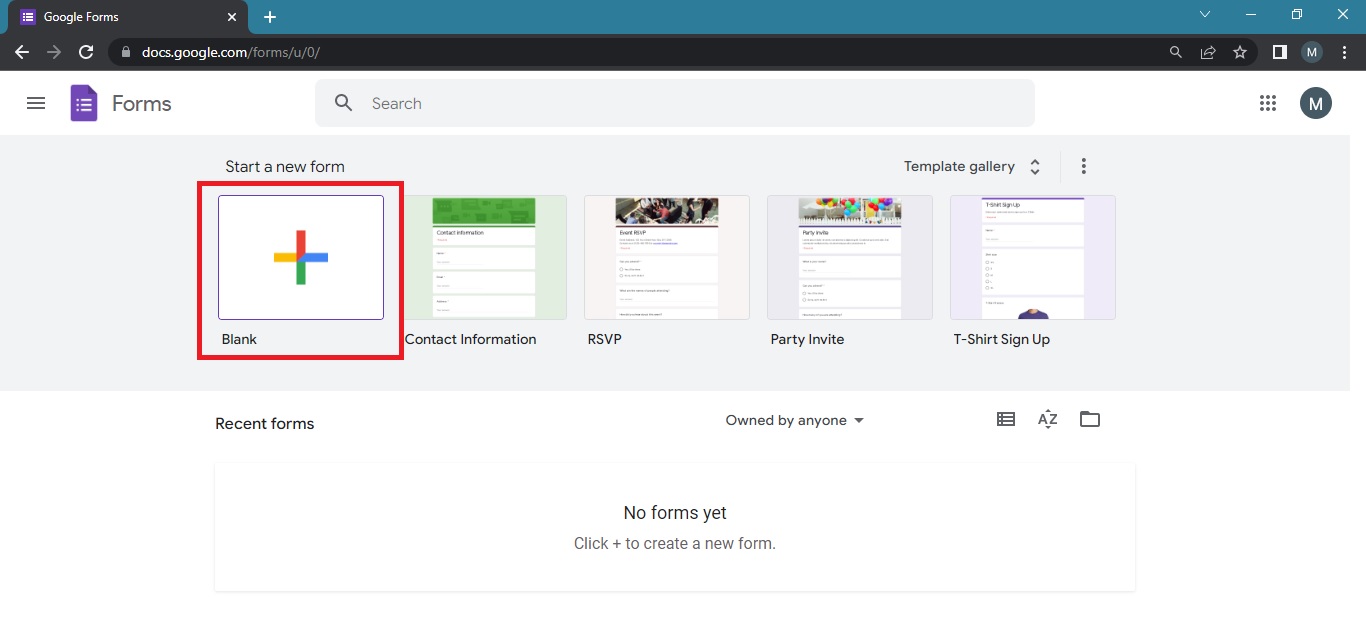The height and width of the screenshot is (638, 1366).
Task: Choose the Contact Information template
Action: tap(484, 258)
